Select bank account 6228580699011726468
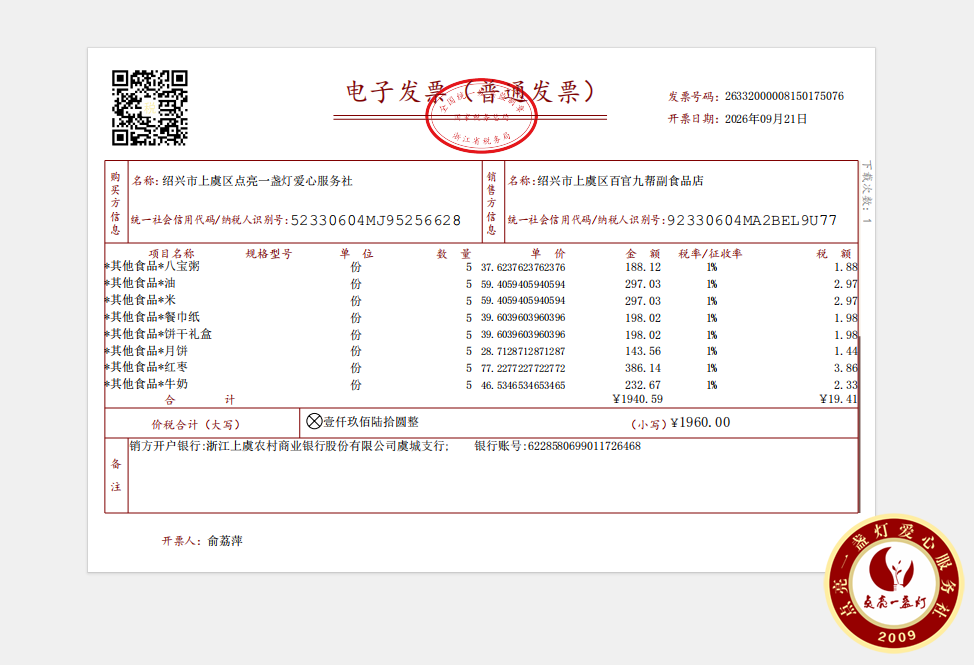 click(584, 446)
